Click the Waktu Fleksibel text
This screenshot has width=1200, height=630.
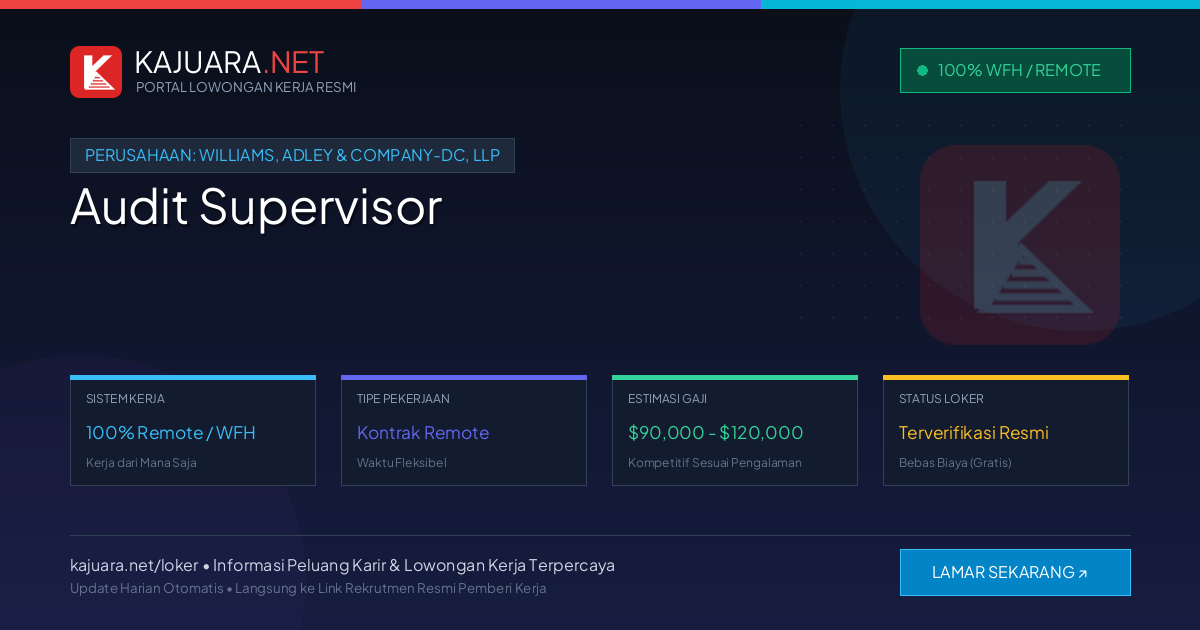(402, 463)
